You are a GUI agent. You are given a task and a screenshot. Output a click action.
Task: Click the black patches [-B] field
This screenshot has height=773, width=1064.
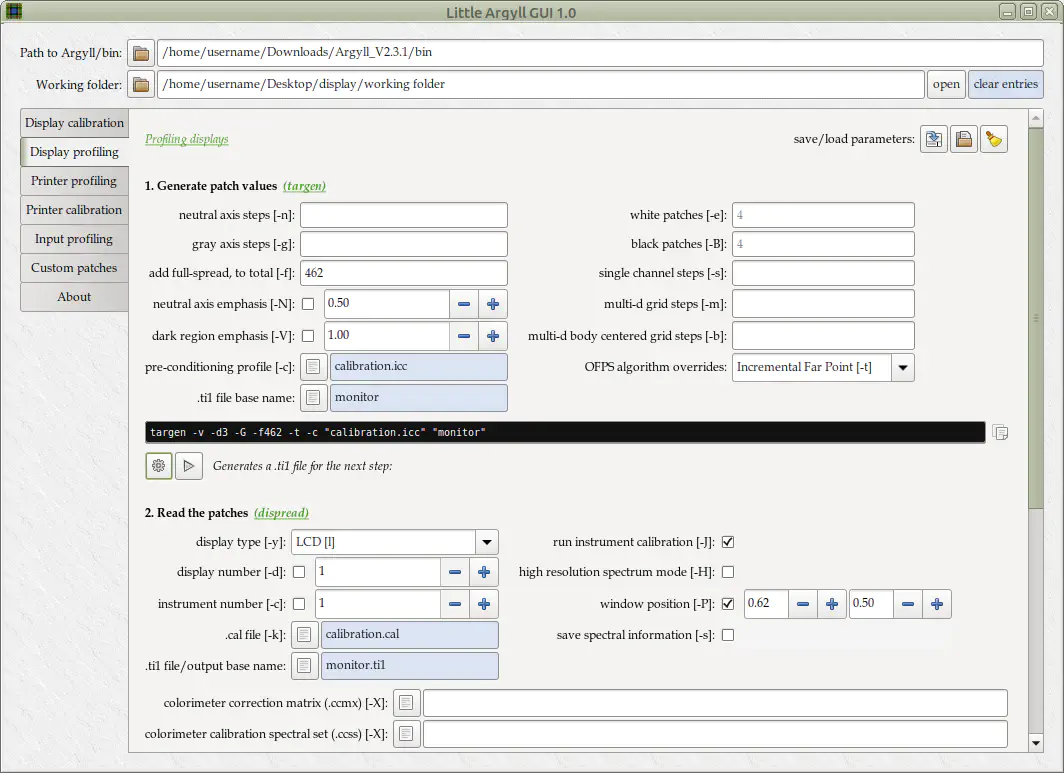pos(823,244)
